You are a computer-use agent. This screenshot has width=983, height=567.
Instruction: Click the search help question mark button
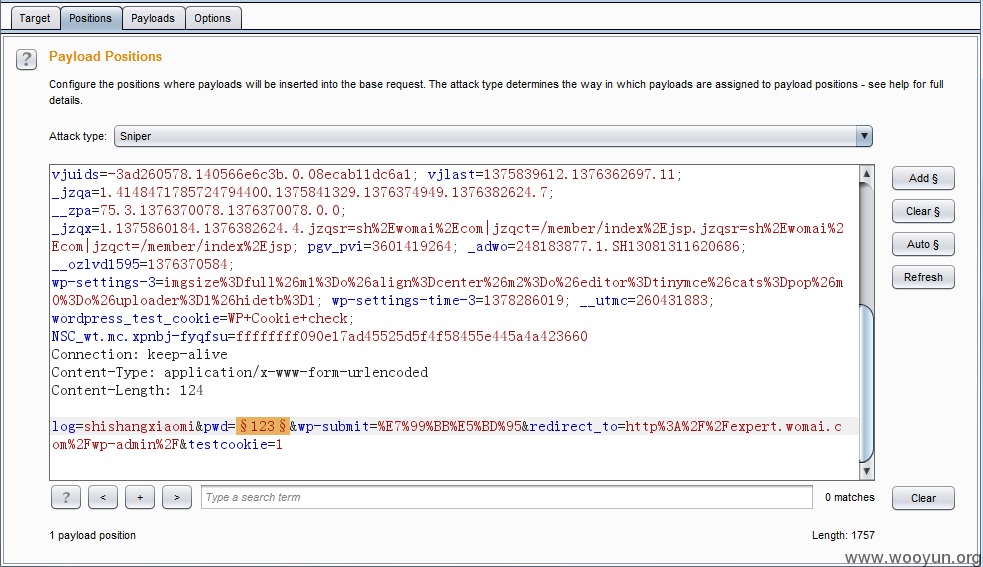tap(66, 497)
